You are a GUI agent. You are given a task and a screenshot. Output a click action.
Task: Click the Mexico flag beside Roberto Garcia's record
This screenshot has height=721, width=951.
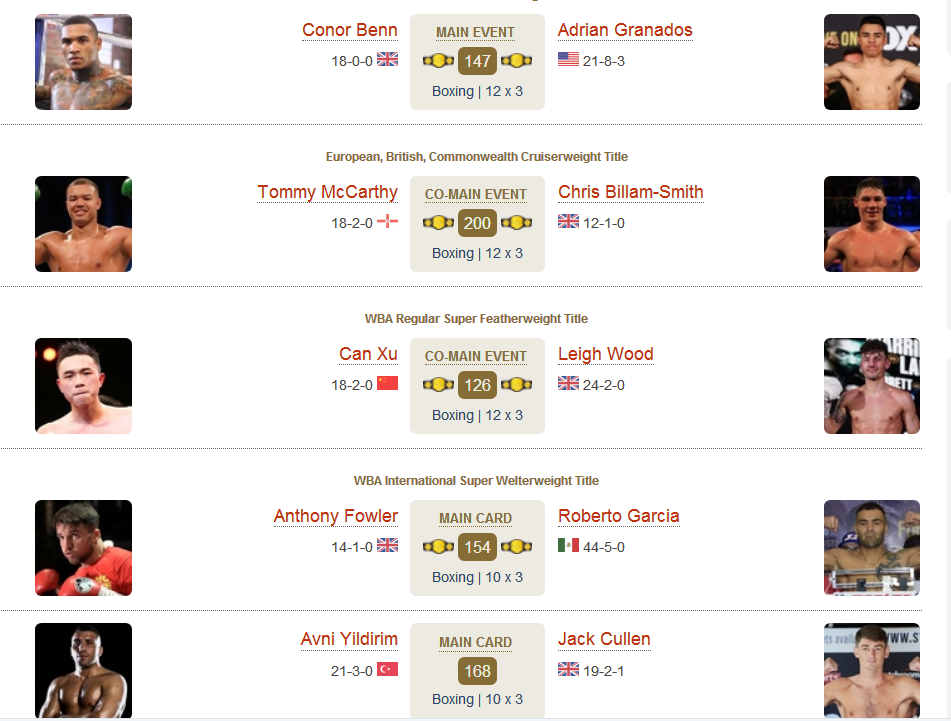click(x=568, y=545)
